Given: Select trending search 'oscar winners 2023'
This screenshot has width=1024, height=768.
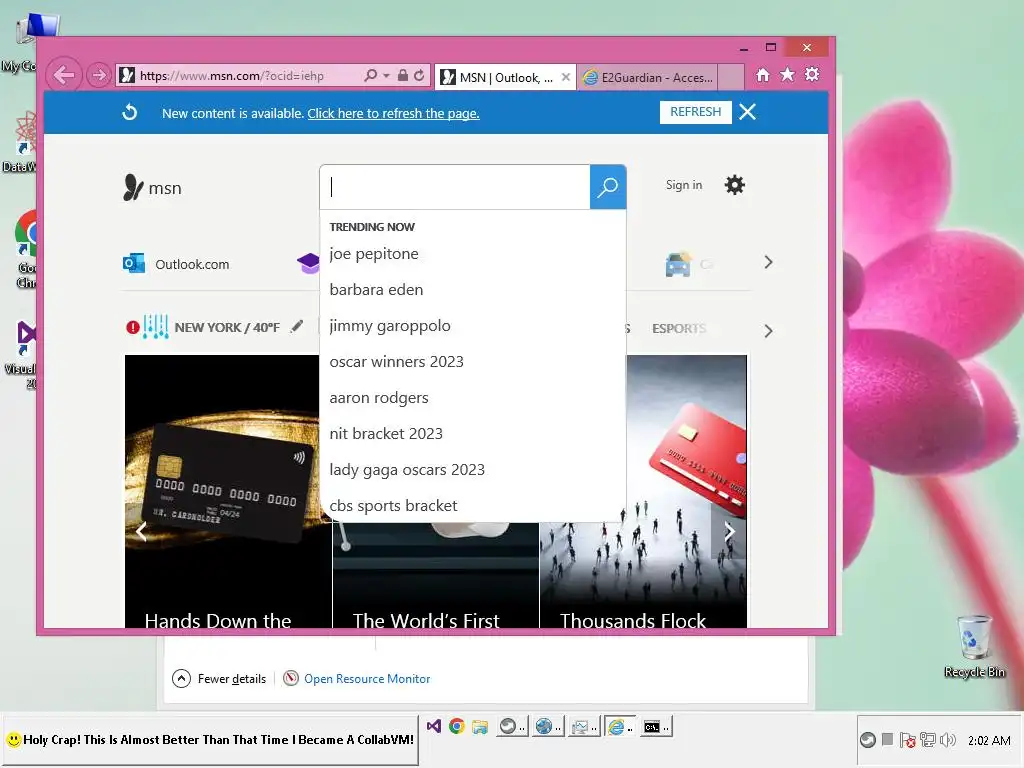Looking at the screenshot, I should (x=396, y=361).
